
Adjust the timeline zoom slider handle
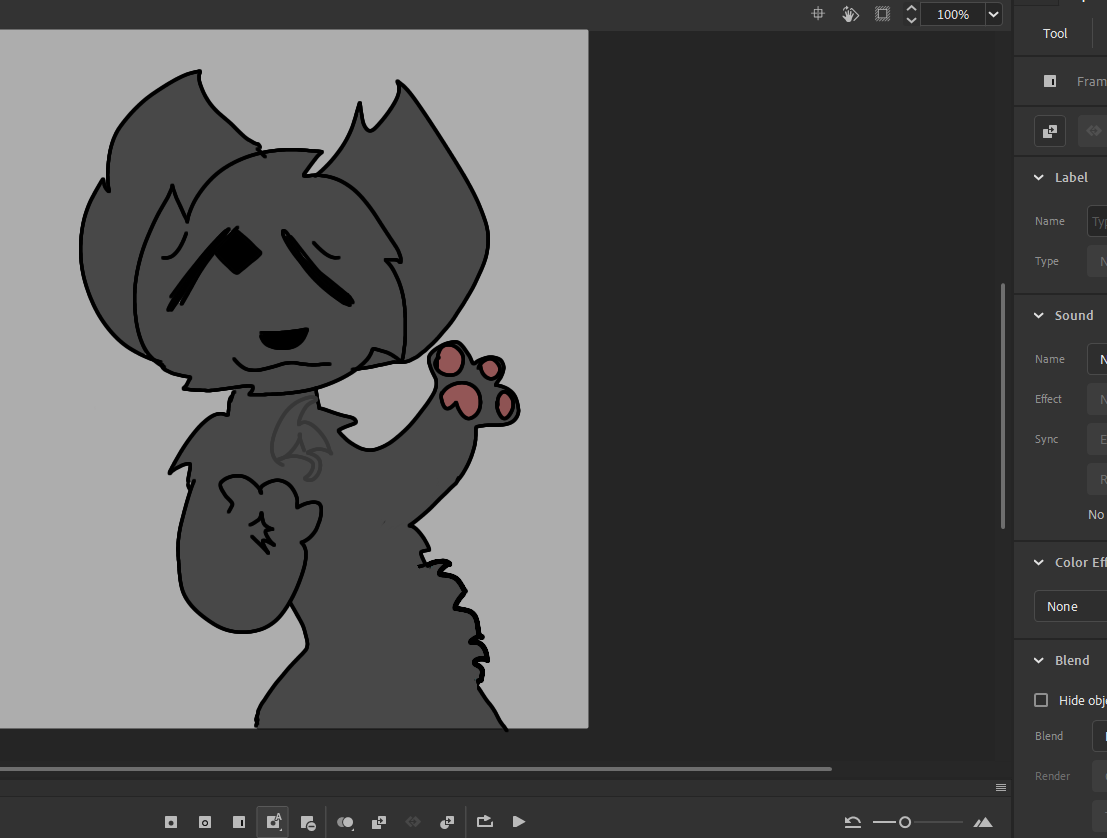(x=905, y=822)
